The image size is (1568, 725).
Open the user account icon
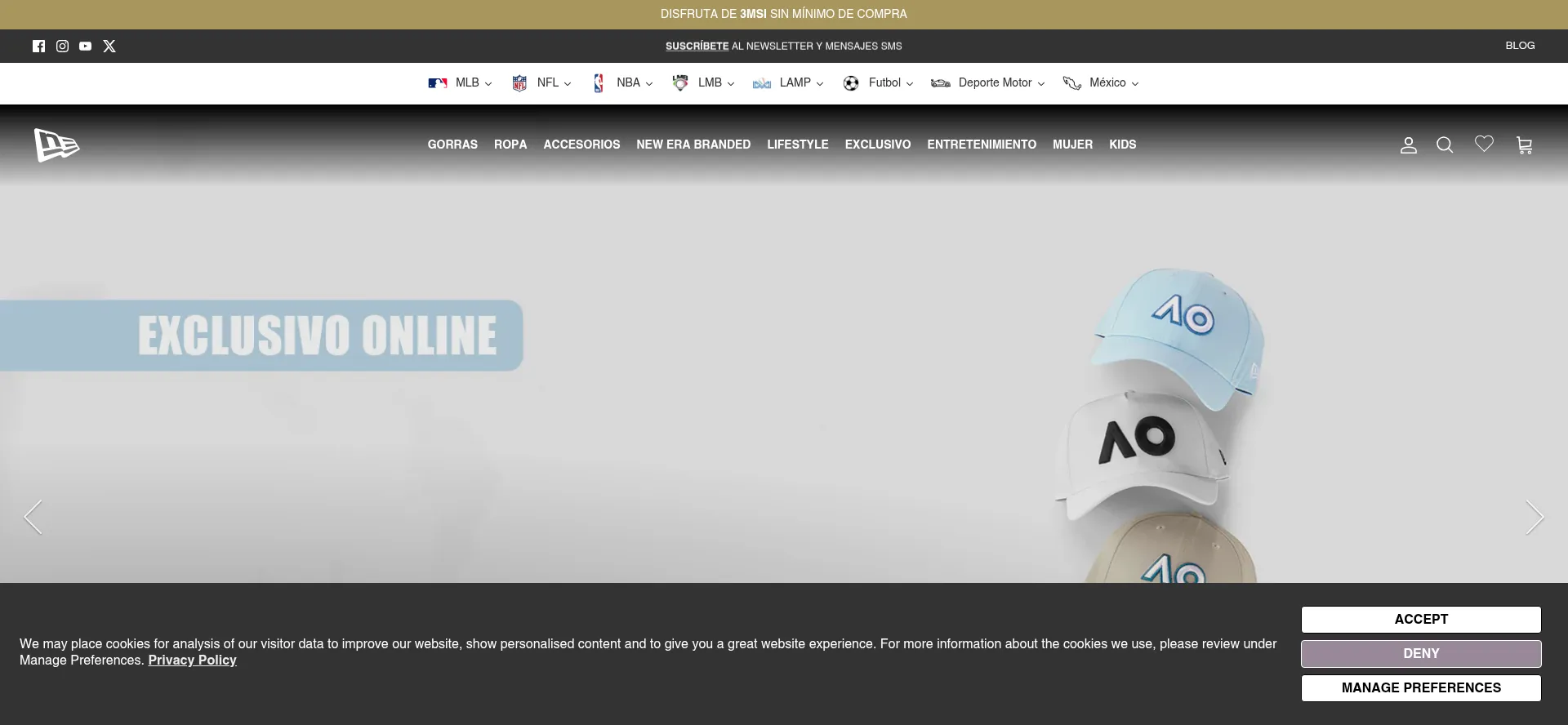1408,145
